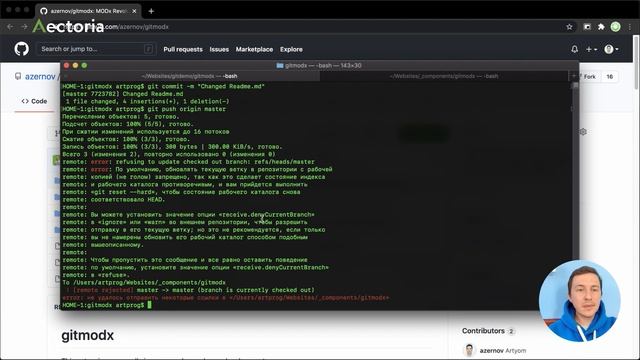The height and width of the screenshot is (360, 640).
Task: Open the azernov Artyom contributor link
Action: 503,351
